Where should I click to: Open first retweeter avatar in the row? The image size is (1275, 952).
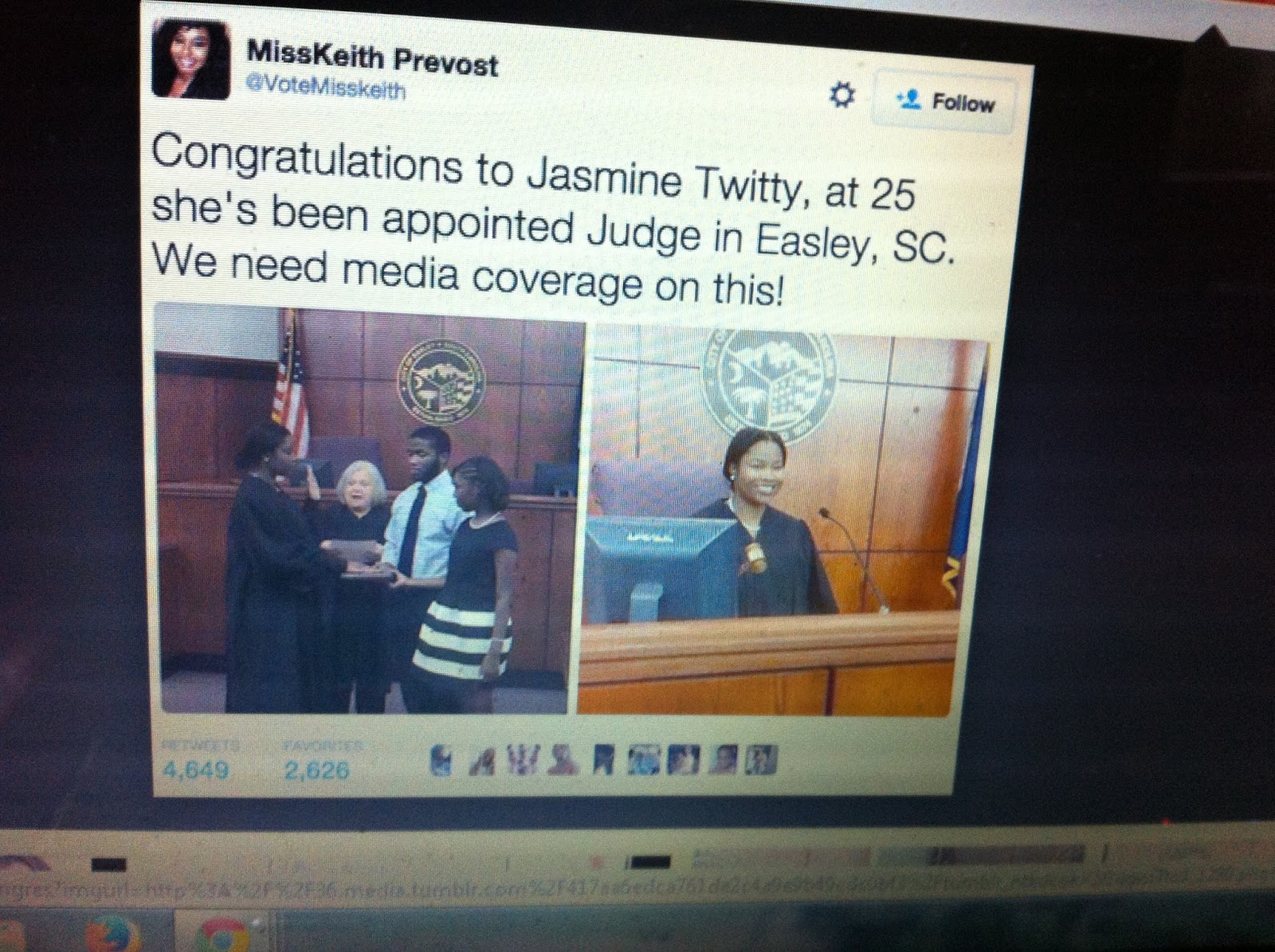pos(441,759)
